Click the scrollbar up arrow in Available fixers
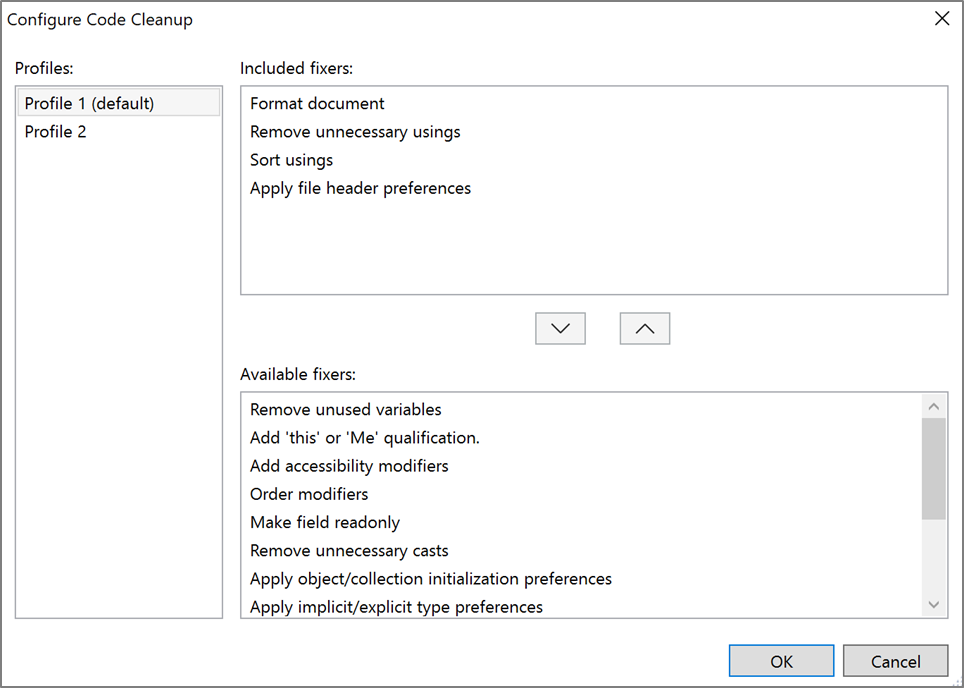 tap(934, 404)
